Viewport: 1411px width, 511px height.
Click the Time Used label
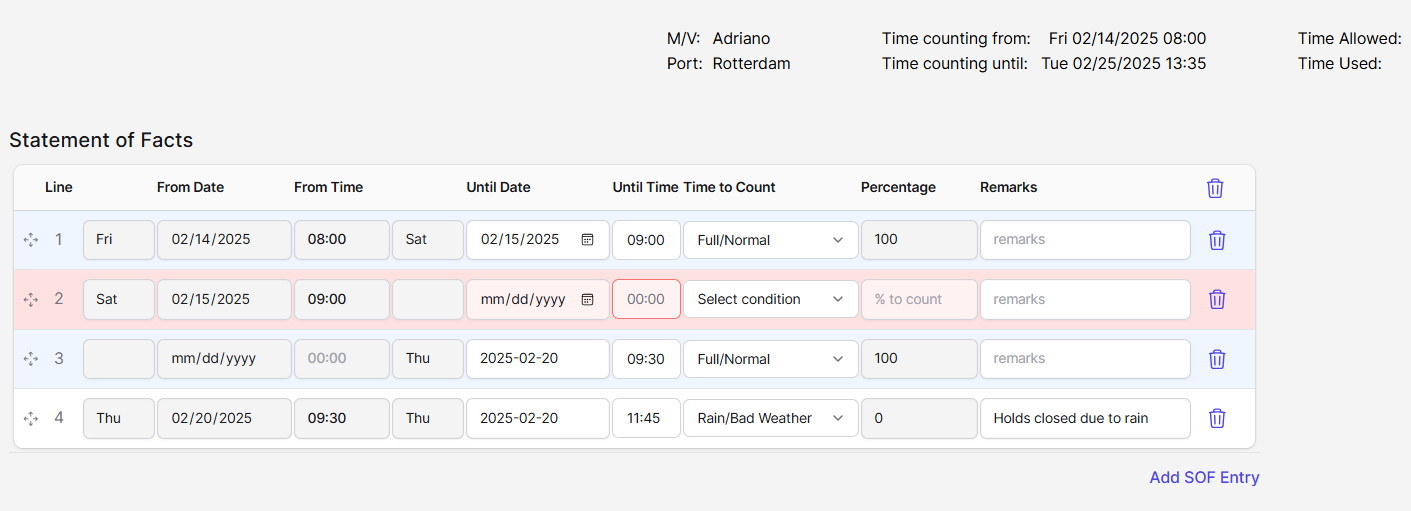(x=1340, y=64)
